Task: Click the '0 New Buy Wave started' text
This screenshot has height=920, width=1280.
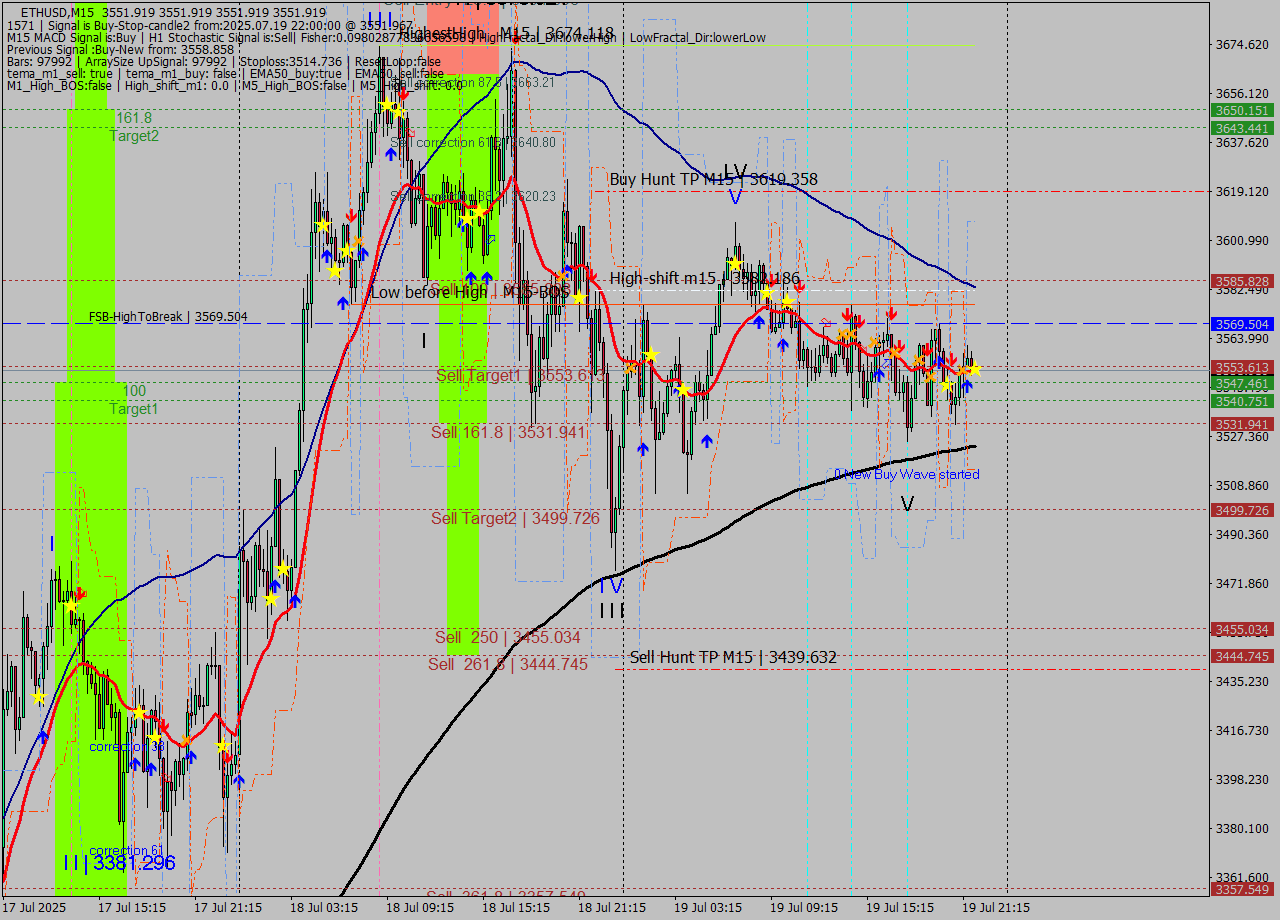Action: pos(907,474)
